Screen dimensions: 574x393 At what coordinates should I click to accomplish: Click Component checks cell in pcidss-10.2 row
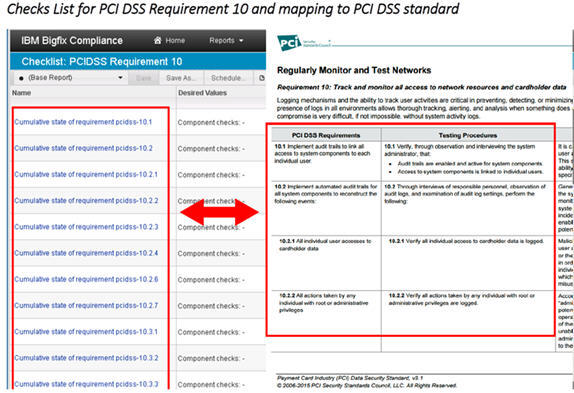point(211,149)
